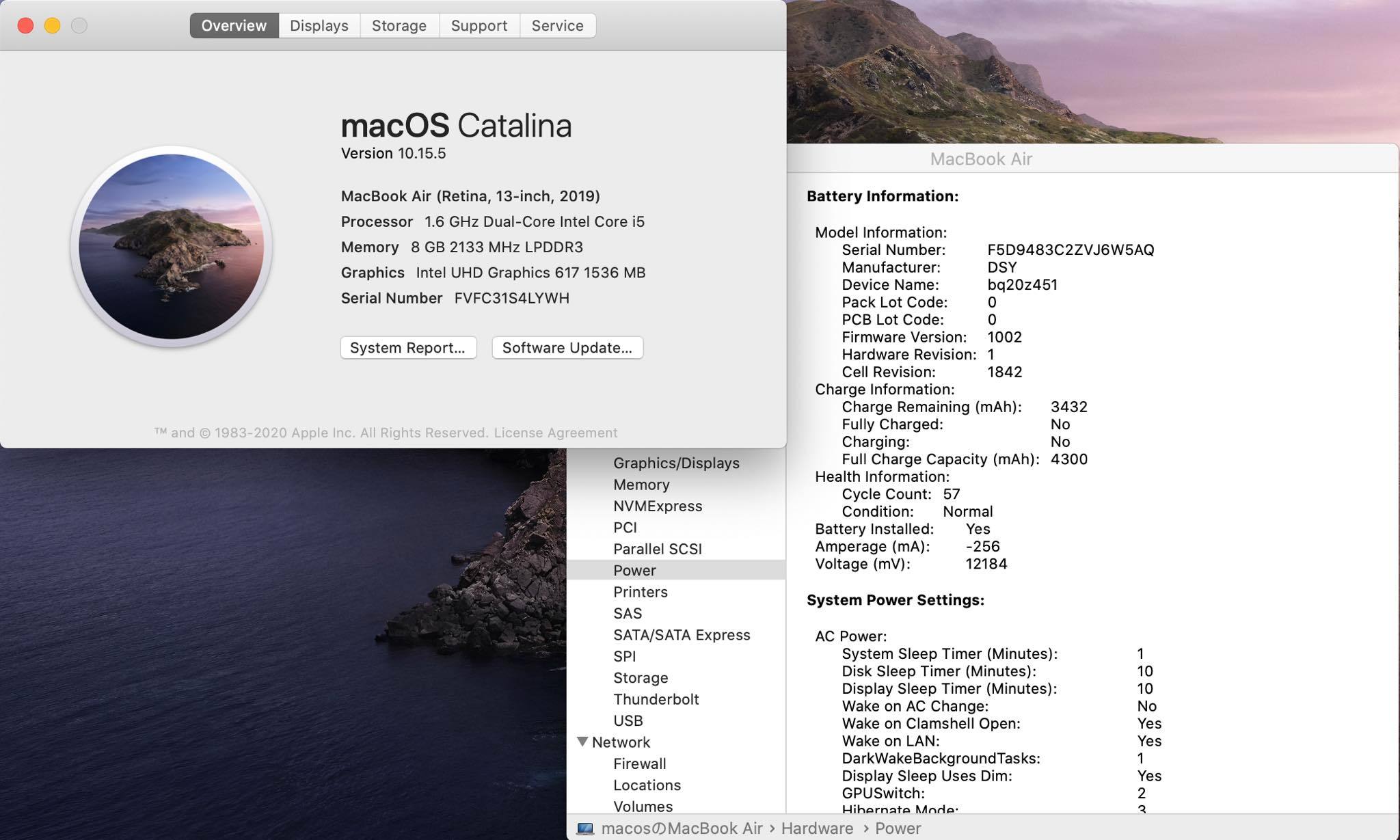The width and height of the screenshot is (1400, 840).
Task: Open Firewall under Network
Action: tap(639, 763)
